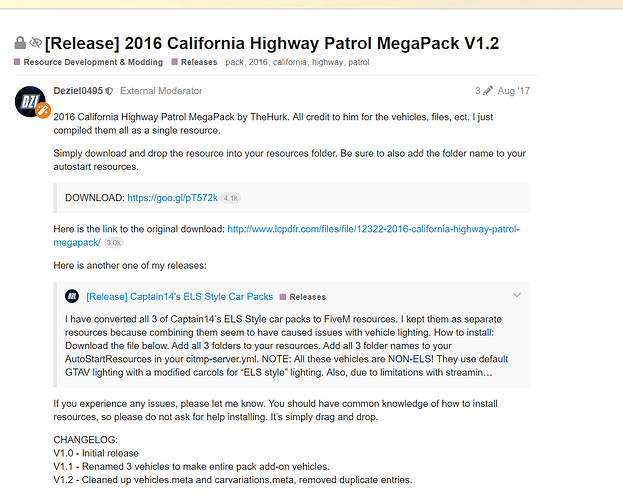Open the goo.gl/pT572k download link
The height and width of the screenshot is (500, 623).
(172, 198)
